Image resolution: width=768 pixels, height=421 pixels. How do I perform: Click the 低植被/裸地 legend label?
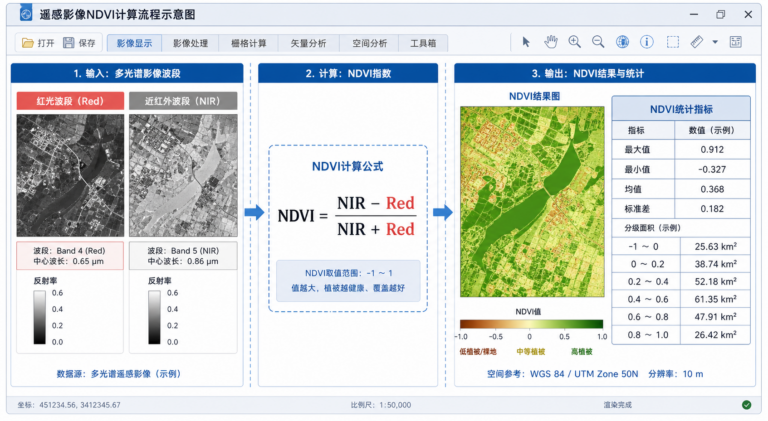pos(478,351)
